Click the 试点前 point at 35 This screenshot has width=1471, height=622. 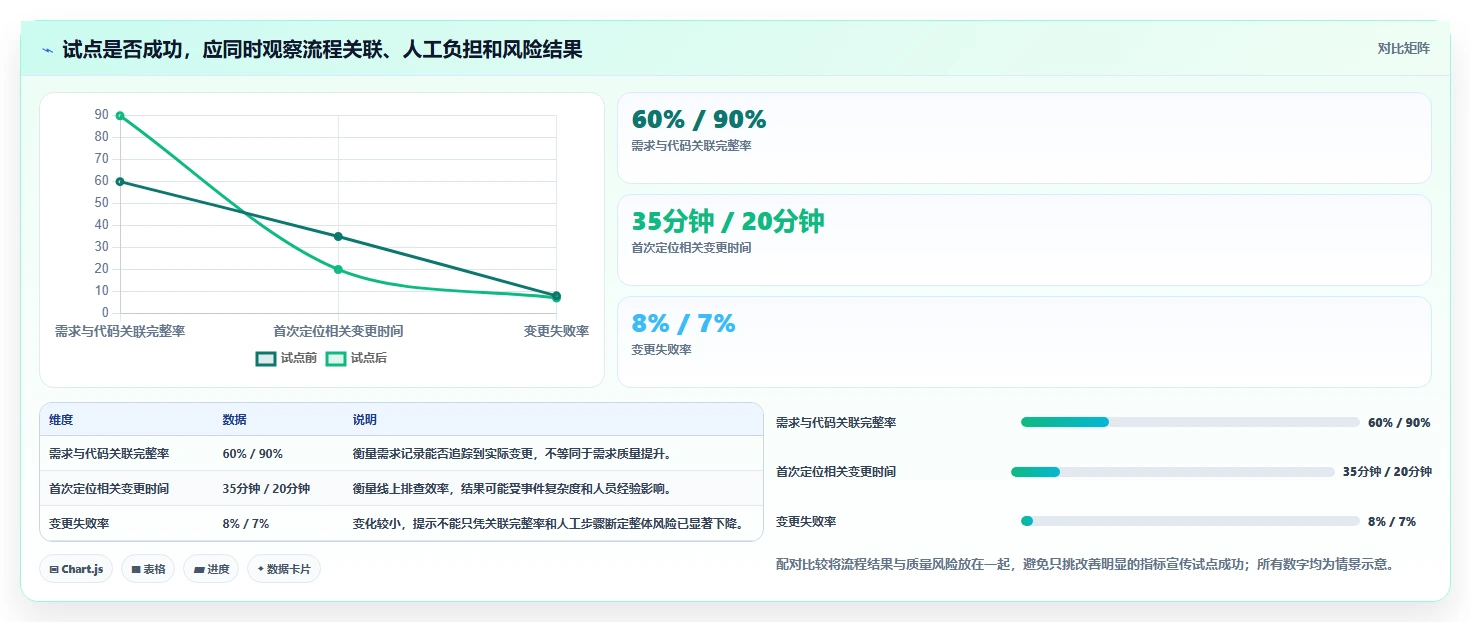[338, 236]
